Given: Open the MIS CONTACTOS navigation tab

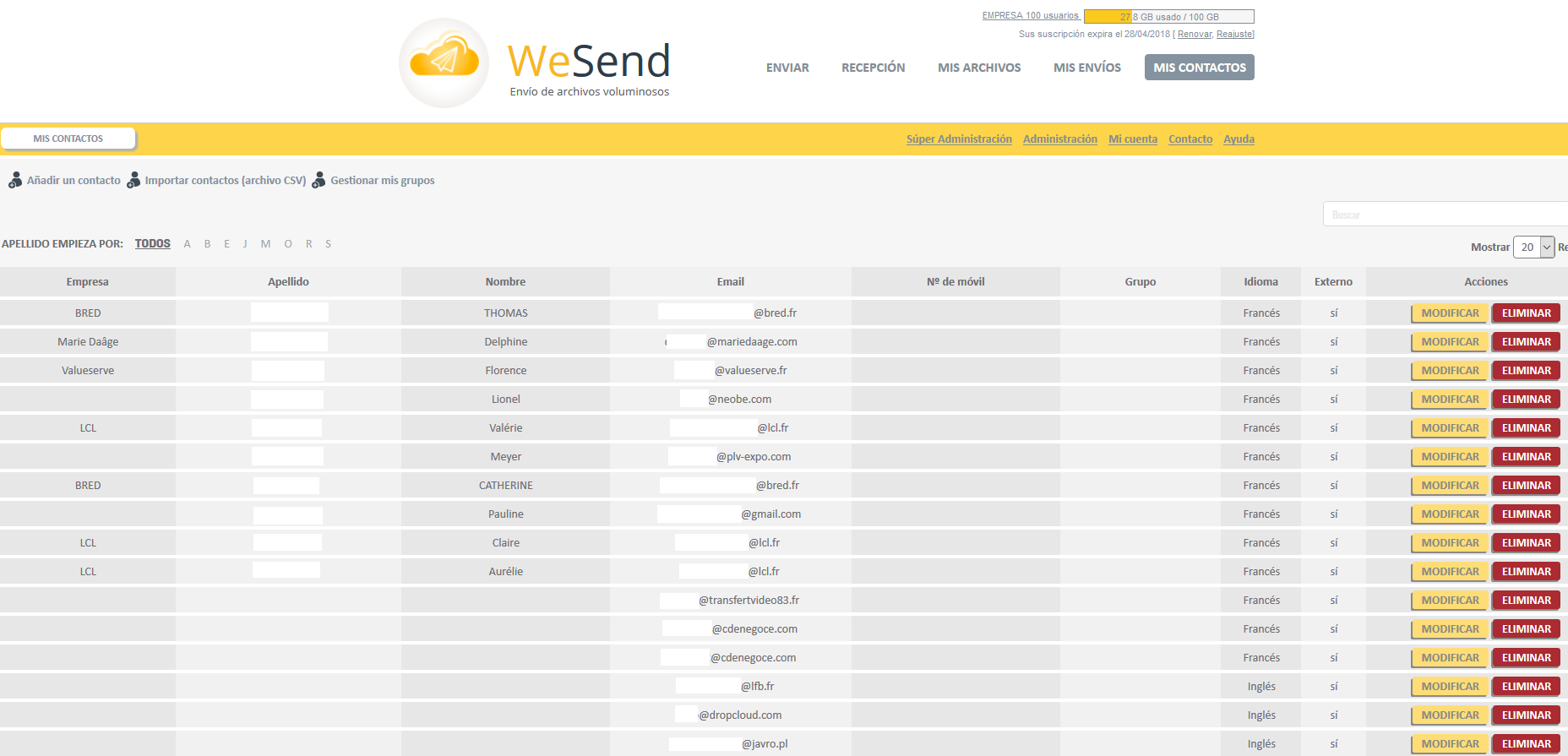Looking at the screenshot, I should 1199,68.
